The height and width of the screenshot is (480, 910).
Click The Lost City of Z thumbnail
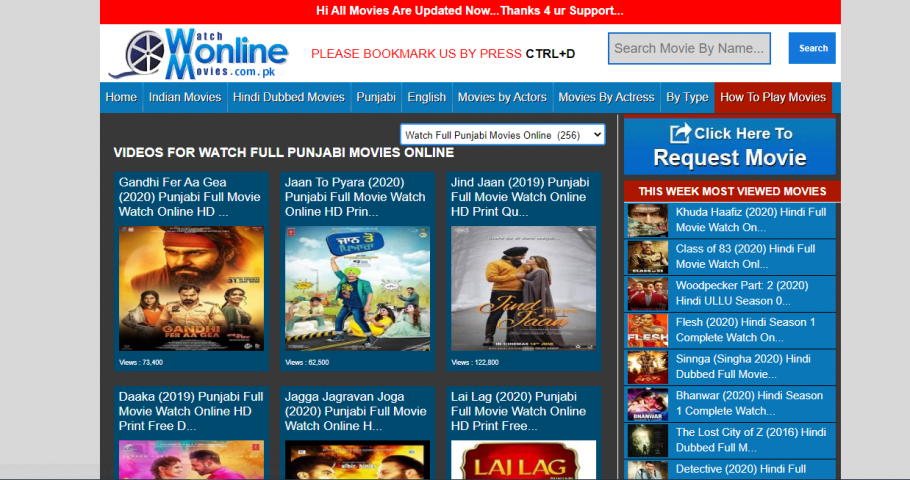(x=648, y=440)
